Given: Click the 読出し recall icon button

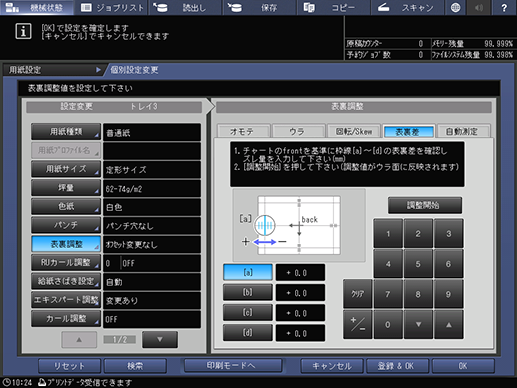Looking at the screenshot, I should point(185,7).
